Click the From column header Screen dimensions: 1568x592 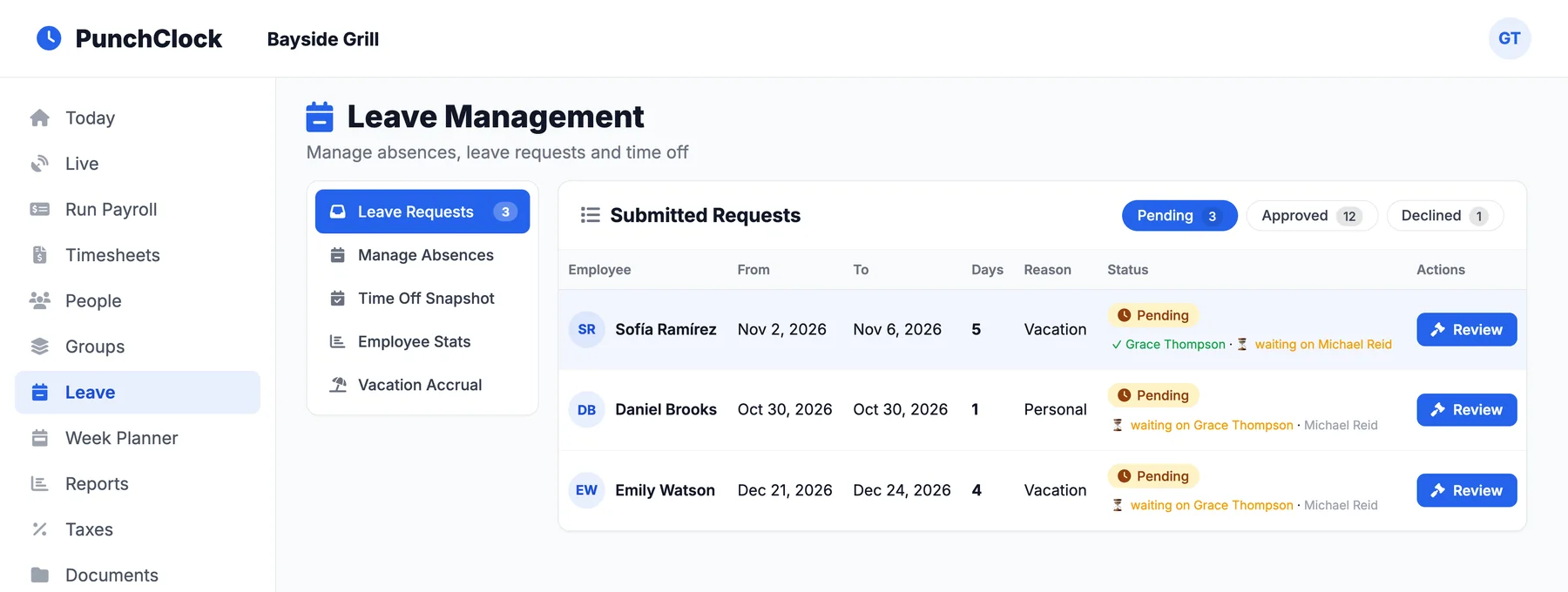tap(754, 270)
